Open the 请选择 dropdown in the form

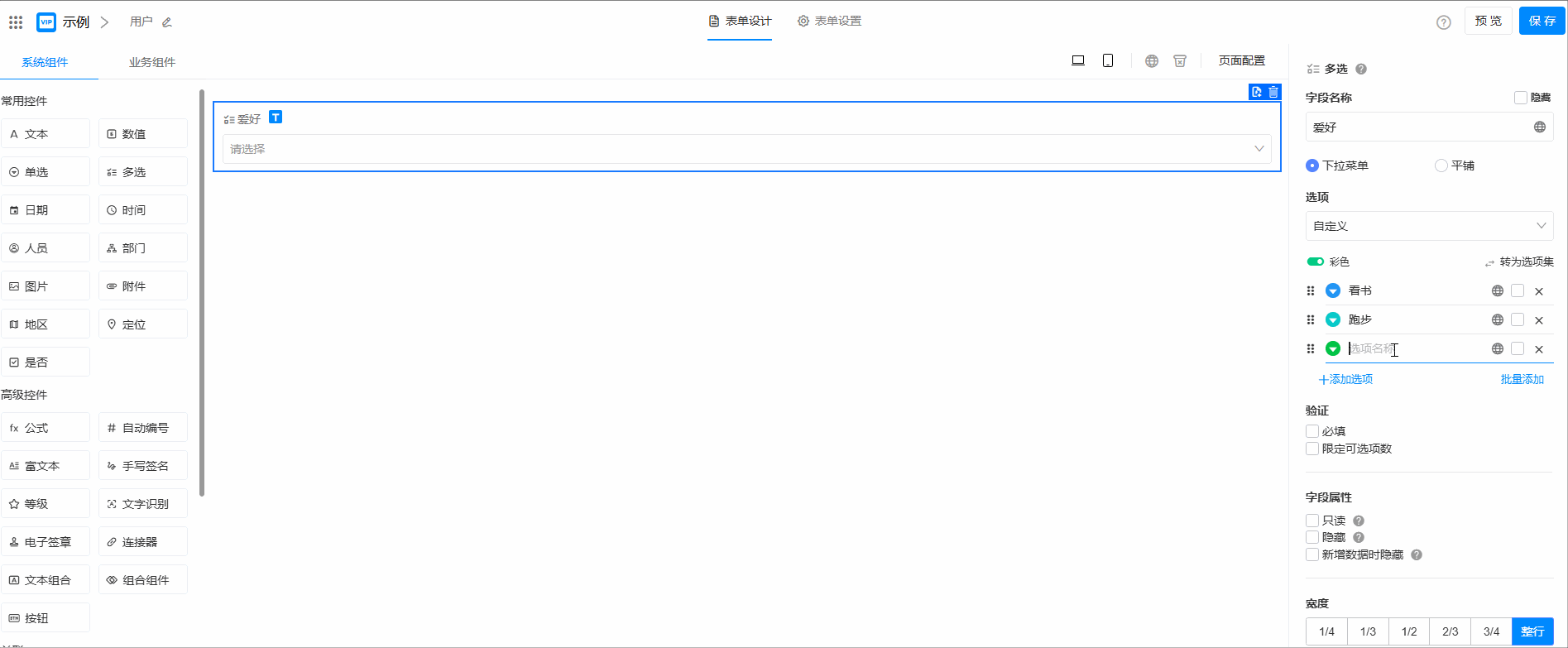pyautogui.click(x=746, y=149)
